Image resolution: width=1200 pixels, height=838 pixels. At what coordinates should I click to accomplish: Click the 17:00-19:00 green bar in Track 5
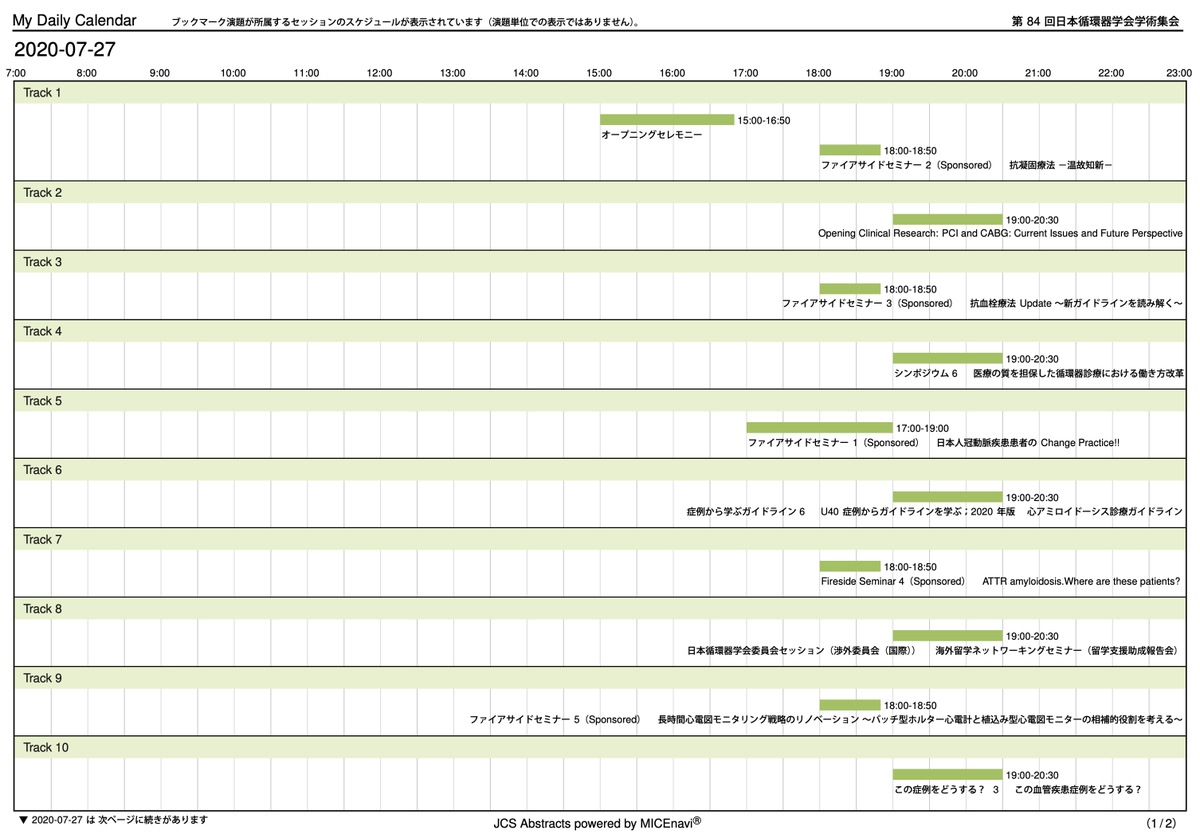pyautogui.click(x=819, y=427)
